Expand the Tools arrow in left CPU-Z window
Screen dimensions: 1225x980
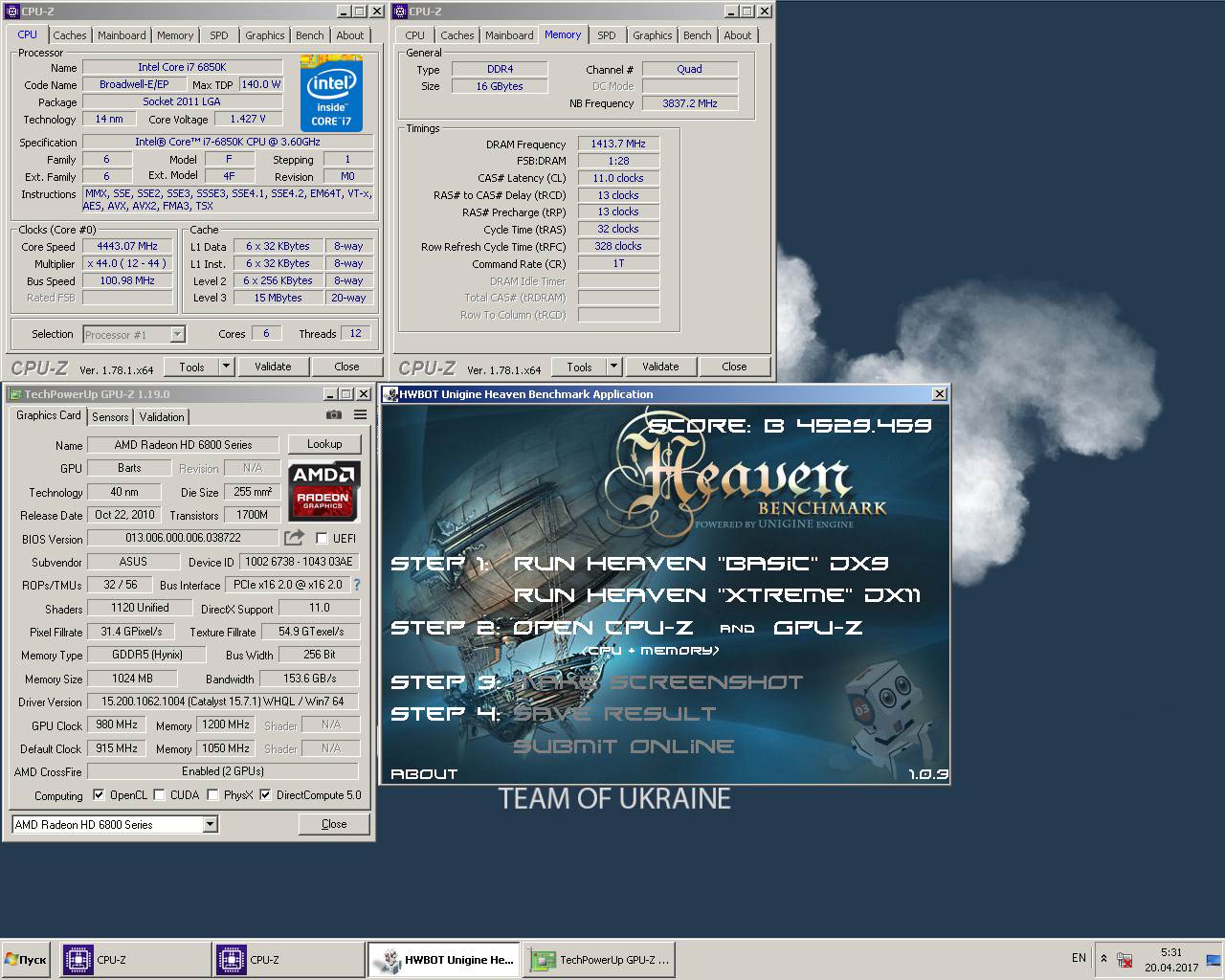[226, 367]
